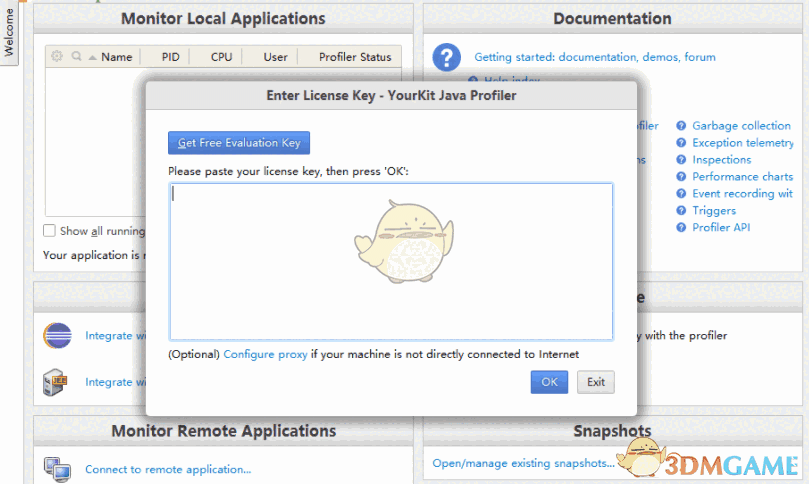Image resolution: width=809 pixels, height=484 pixels.
Task: Sort applications by the User column
Action: 276,57
